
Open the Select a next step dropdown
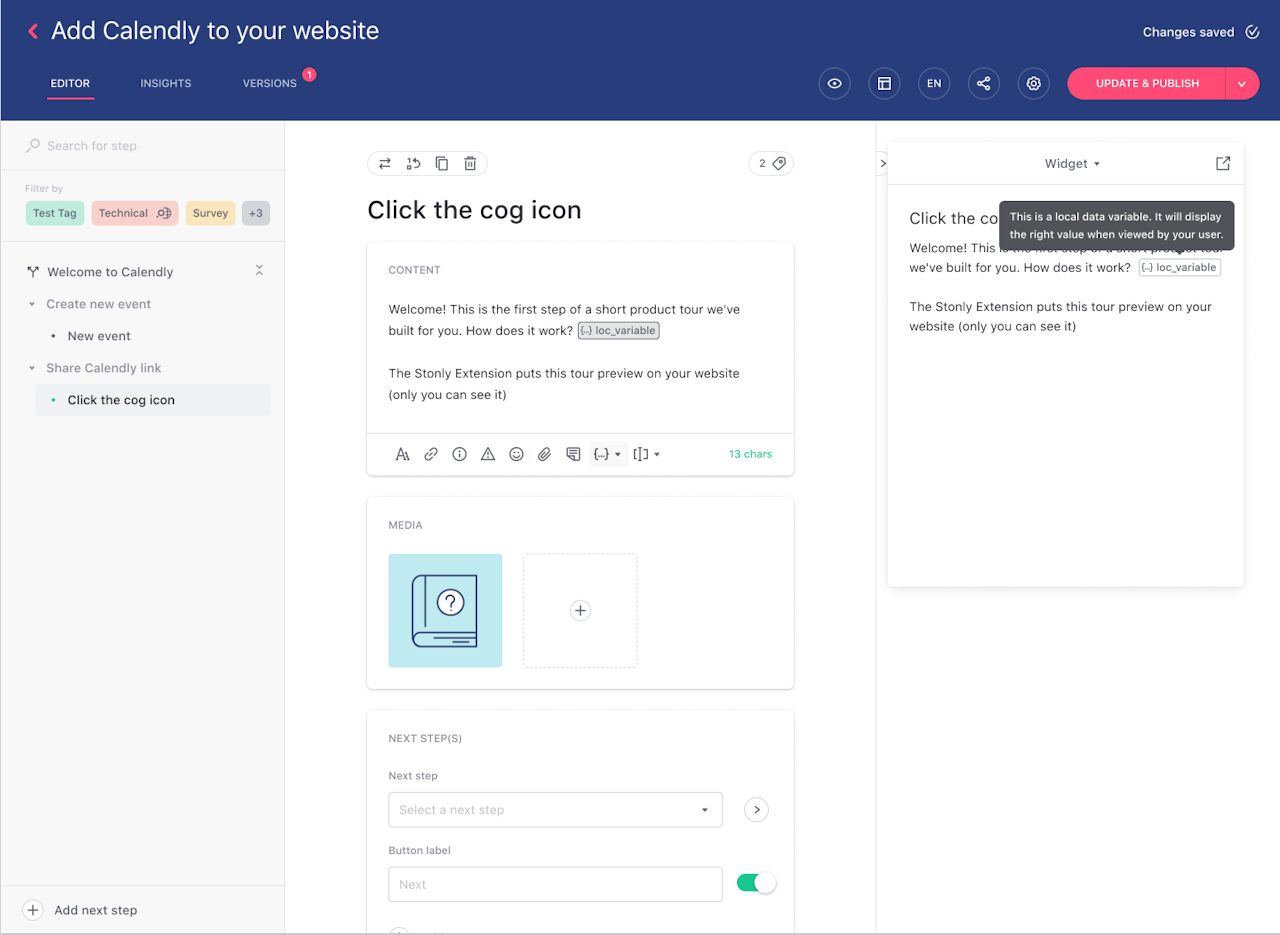pyautogui.click(x=555, y=810)
